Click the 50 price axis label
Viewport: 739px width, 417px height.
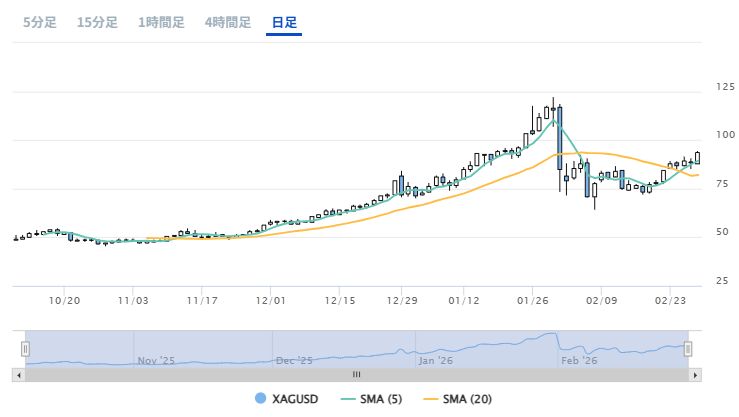(722, 232)
